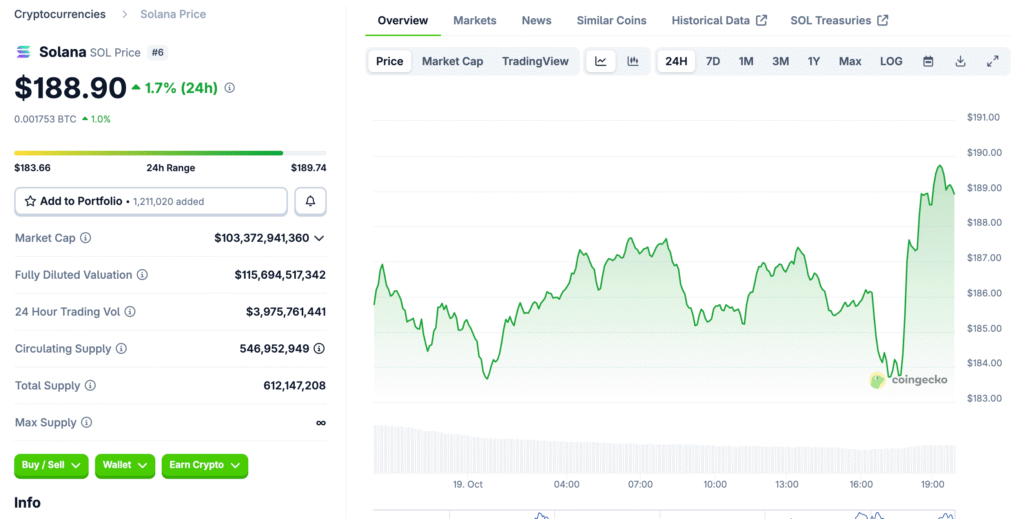Switch chart to Market Cap view
The width and height of the screenshot is (1024, 519).
tap(452, 61)
